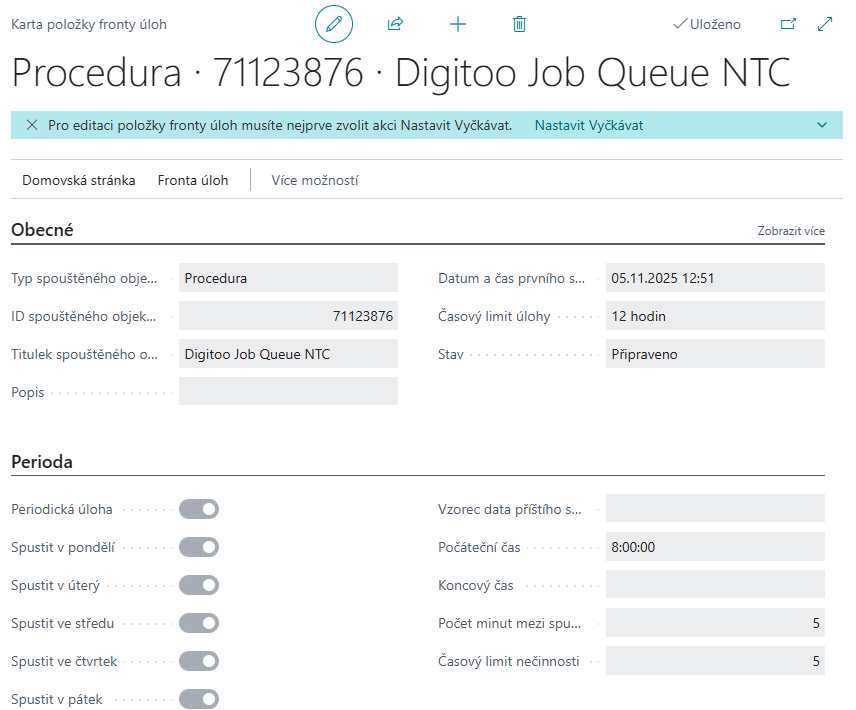Click ID spouštěného objektu field 71123876
This screenshot has width=856, height=710.
288,316
